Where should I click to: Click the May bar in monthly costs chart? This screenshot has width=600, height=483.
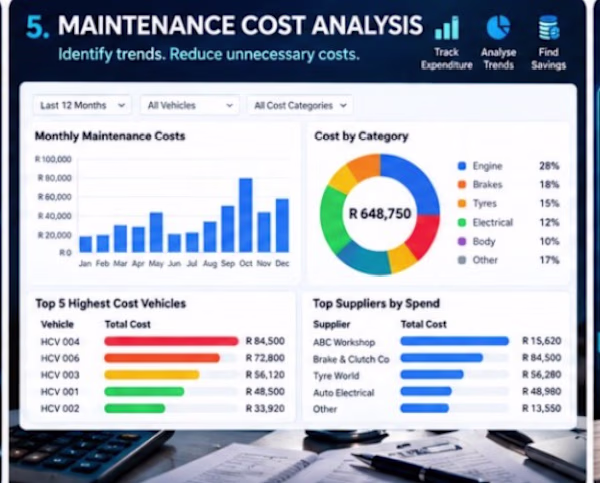(x=156, y=232)
